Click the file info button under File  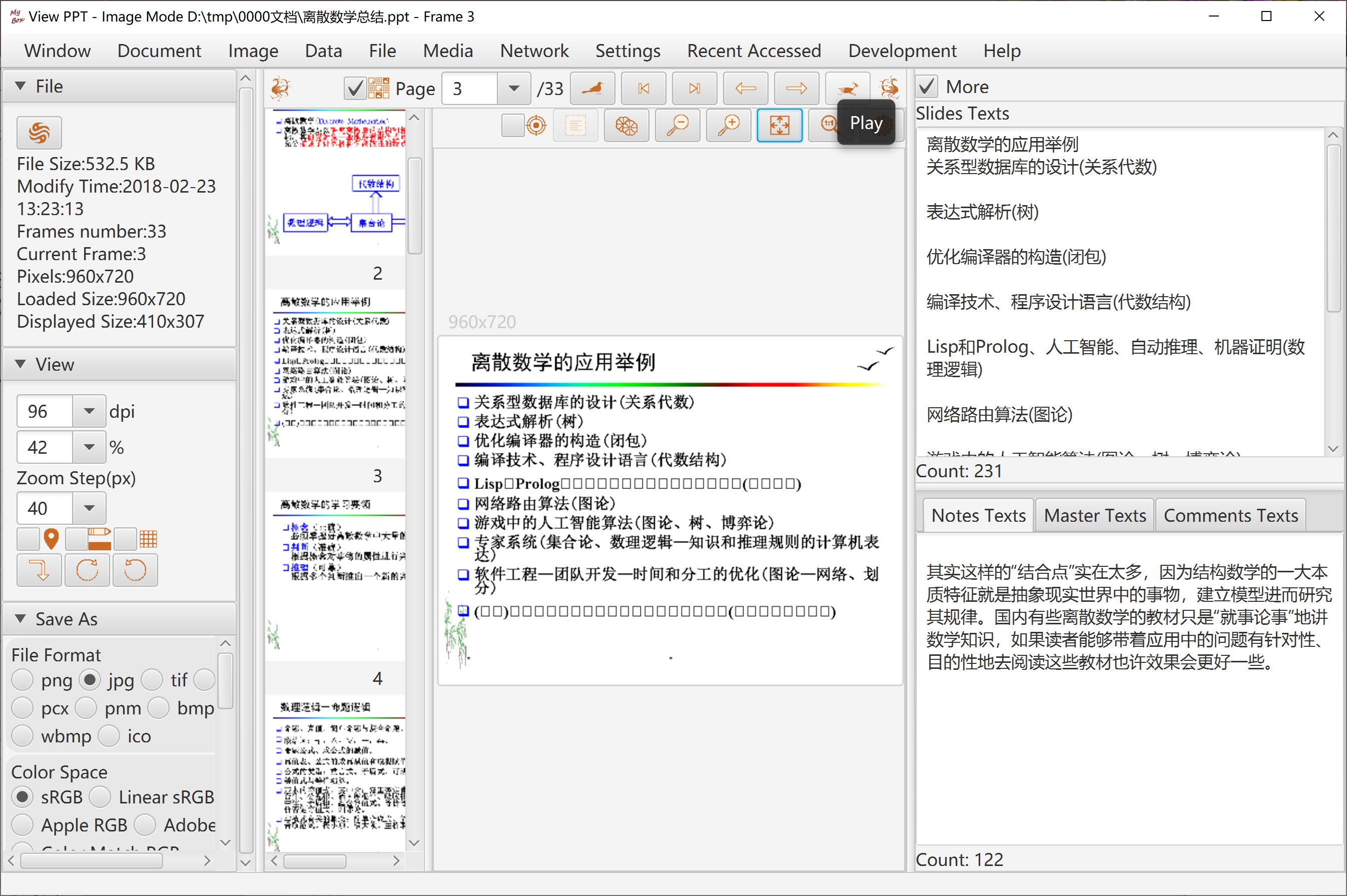[39, 133]
